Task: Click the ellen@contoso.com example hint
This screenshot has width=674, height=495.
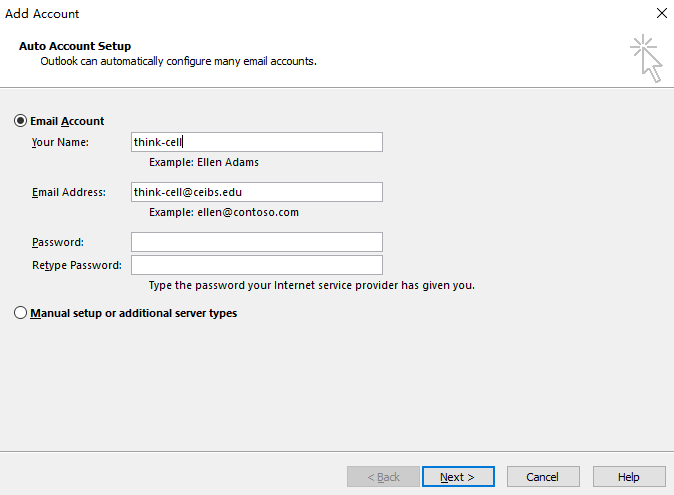Action: 224,212
